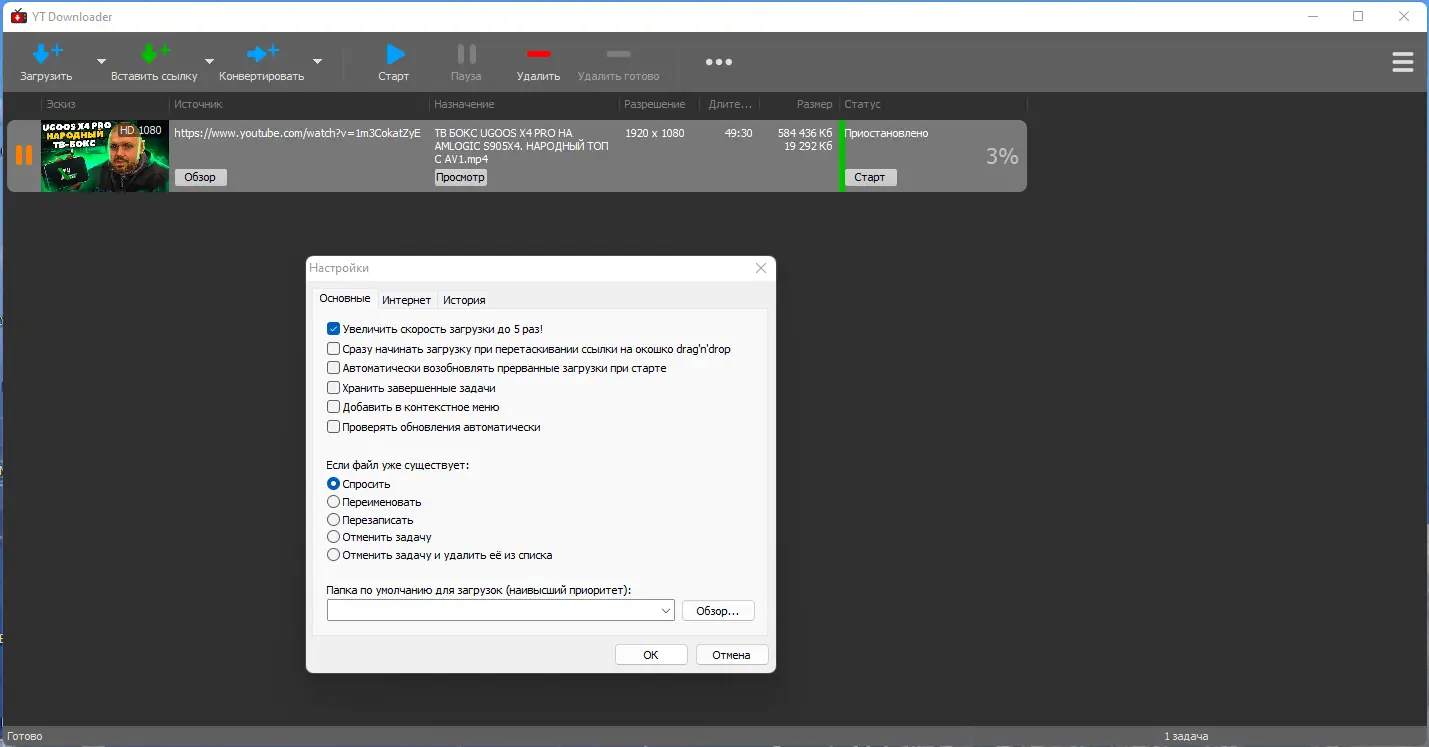The height and width of the screenshot is (747, 1429).
Task: Click the HD 1080 badge on the thumbnail
Action: [x=140, y=130]
